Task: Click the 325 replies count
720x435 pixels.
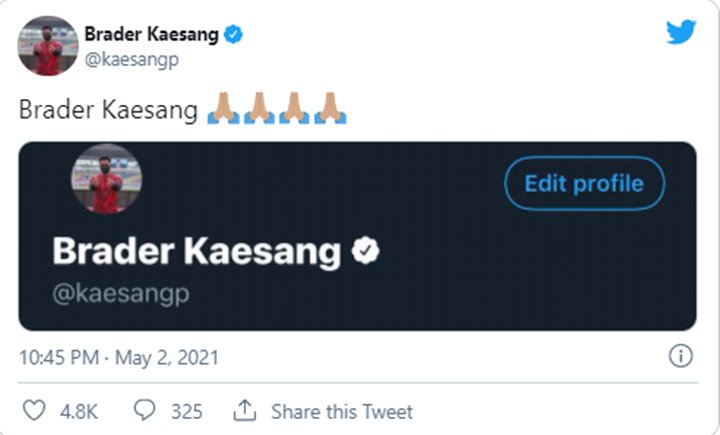Action: (x=186, y=411)
